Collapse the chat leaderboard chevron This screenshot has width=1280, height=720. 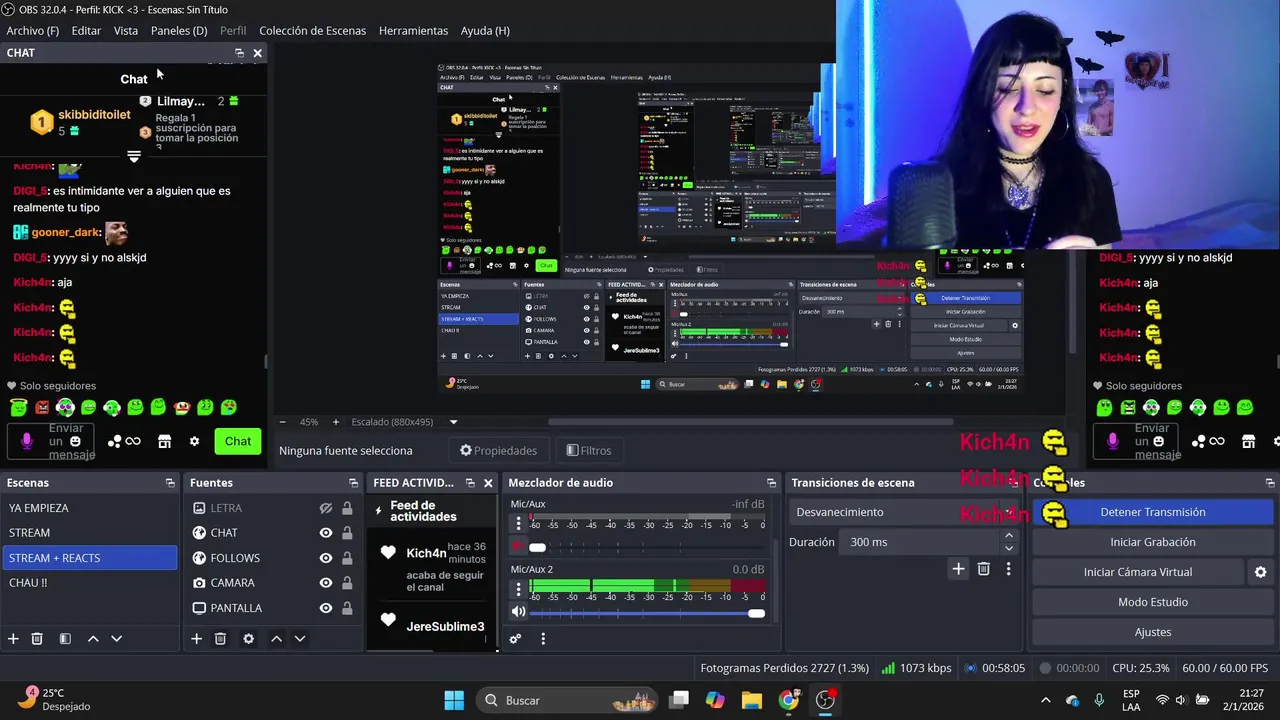pyautogui.click(x=134, y=156)
